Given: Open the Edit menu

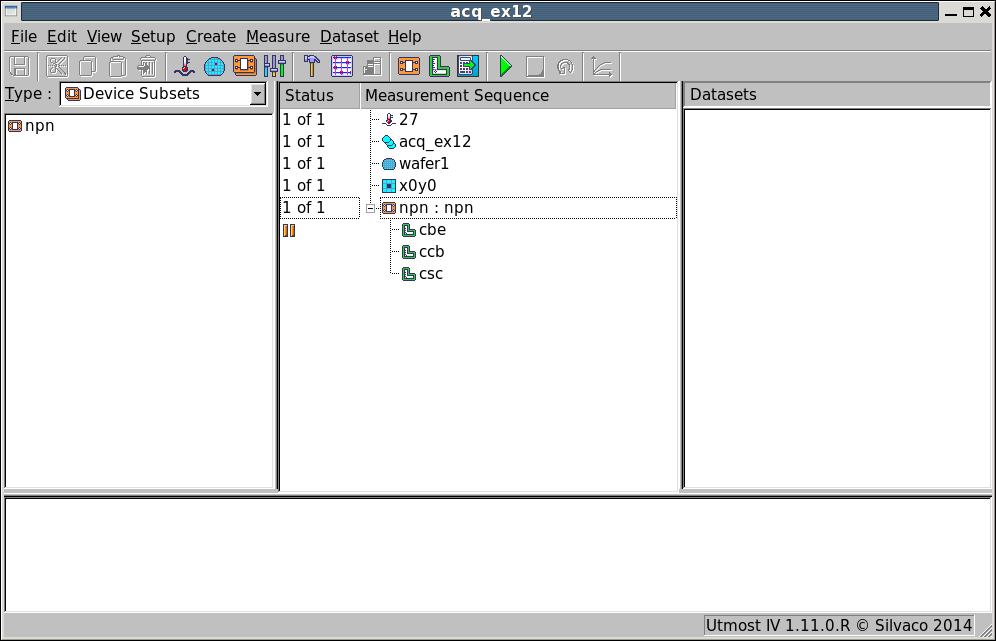Looking at the screenshot, I should click(62, 37).
